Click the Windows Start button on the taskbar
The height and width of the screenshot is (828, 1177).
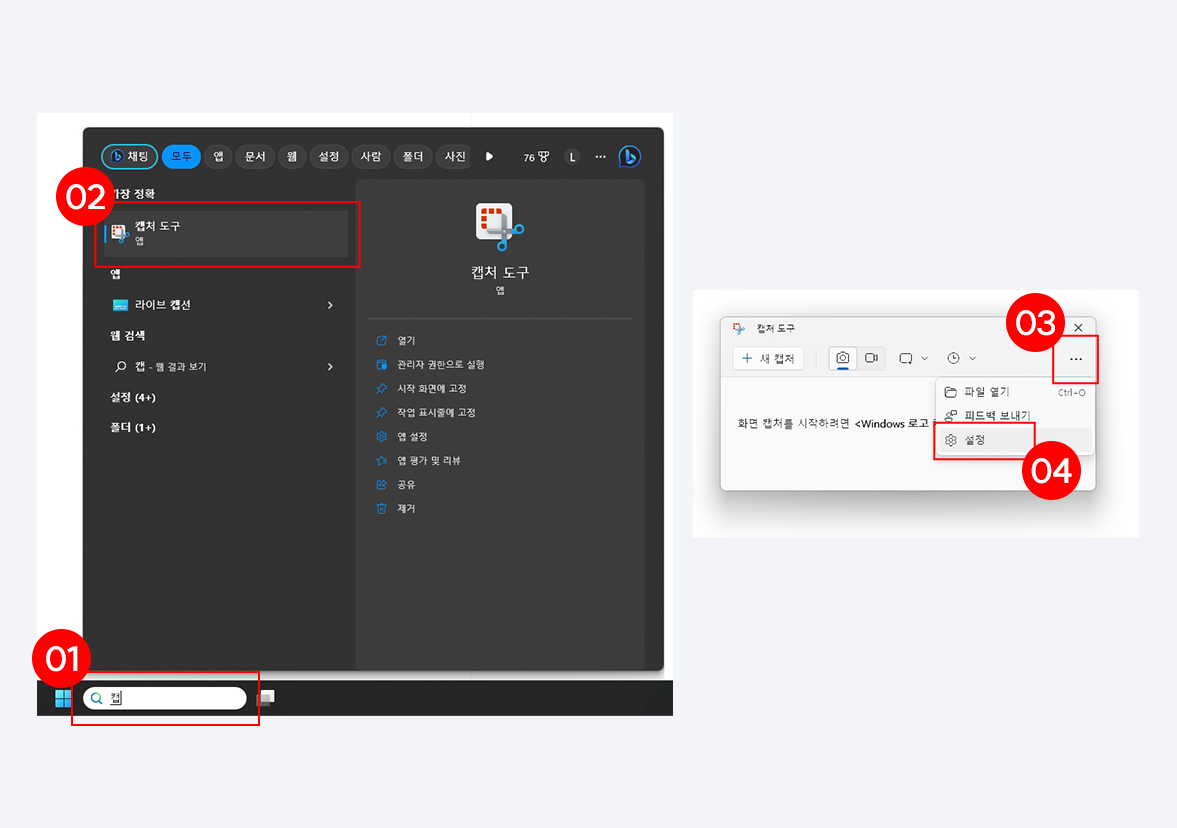[62, 697]
